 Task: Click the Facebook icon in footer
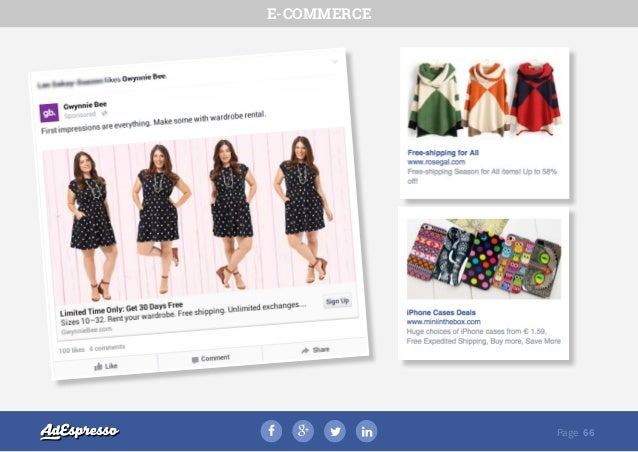pyautogui.click(x=271, y=431)
